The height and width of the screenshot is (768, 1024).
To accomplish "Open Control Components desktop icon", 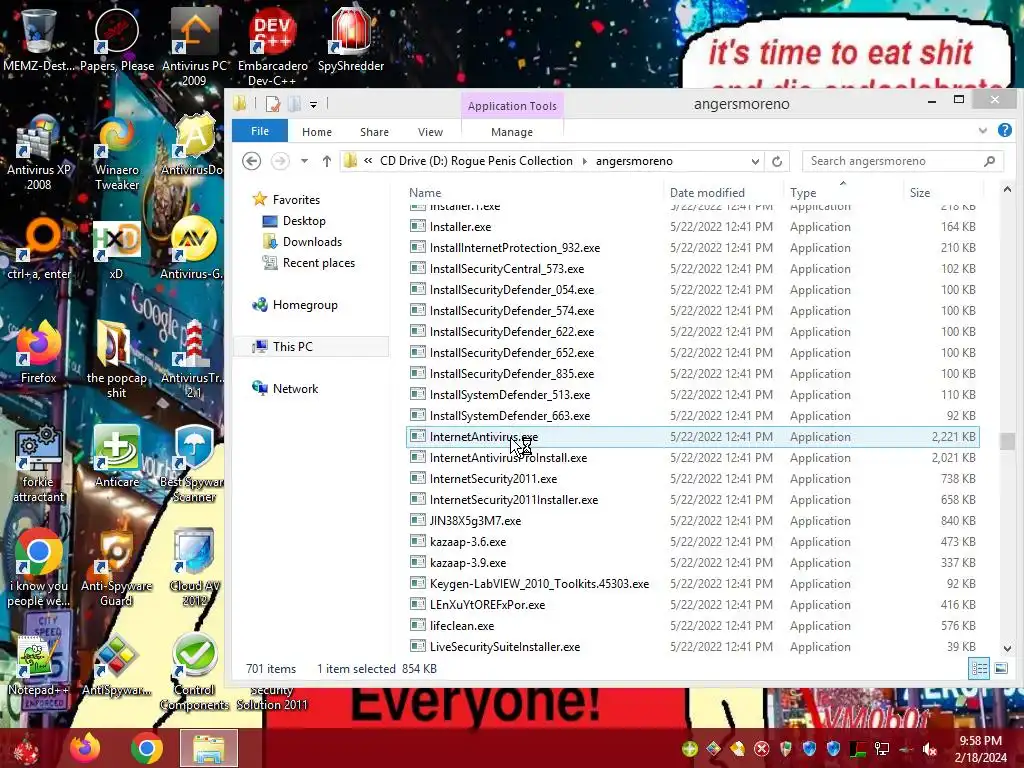I will [194, 671].
